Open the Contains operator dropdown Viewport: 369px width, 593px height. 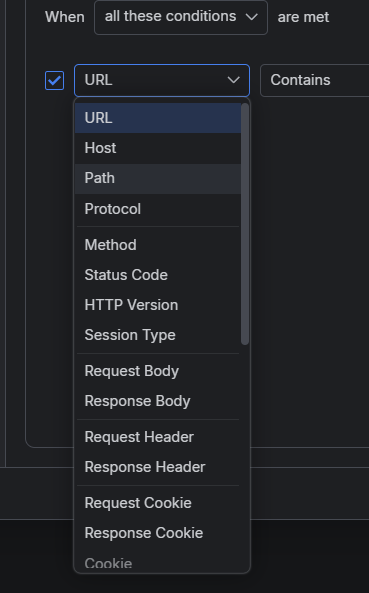[315, 80]
